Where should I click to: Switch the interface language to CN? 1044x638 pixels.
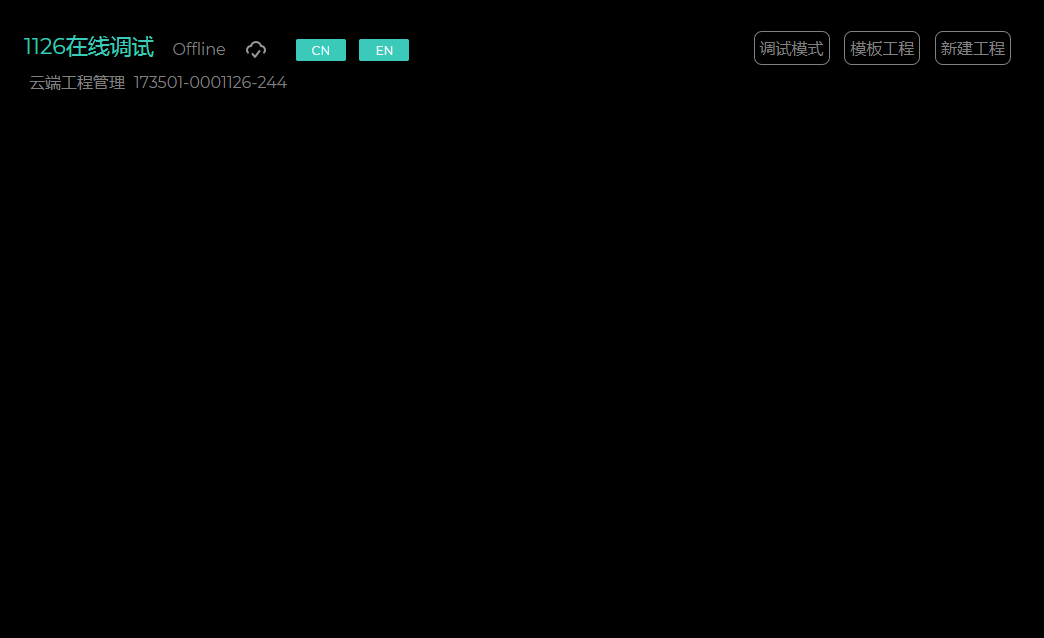point(320,50)
